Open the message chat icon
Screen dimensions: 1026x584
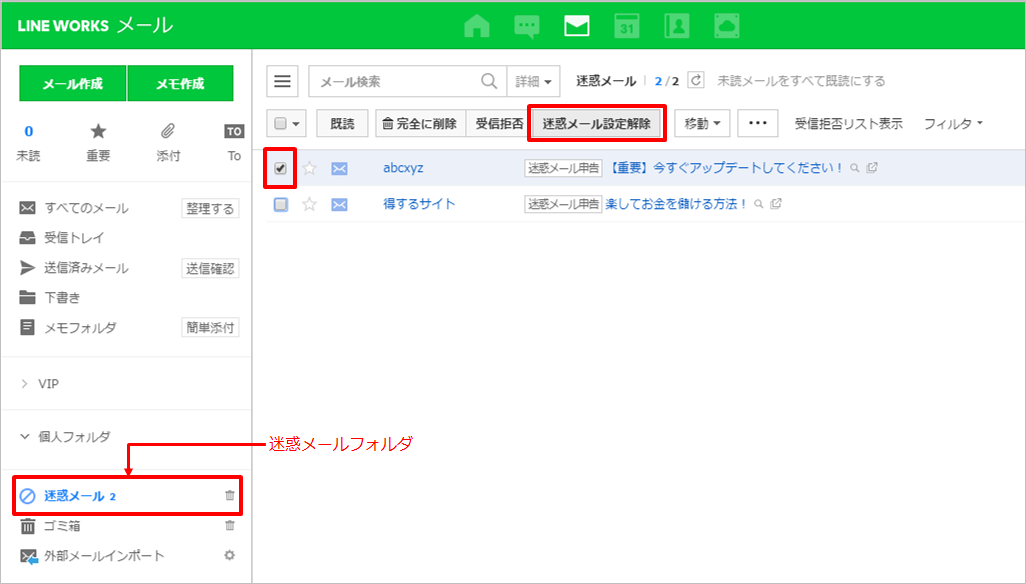point(527,26)
